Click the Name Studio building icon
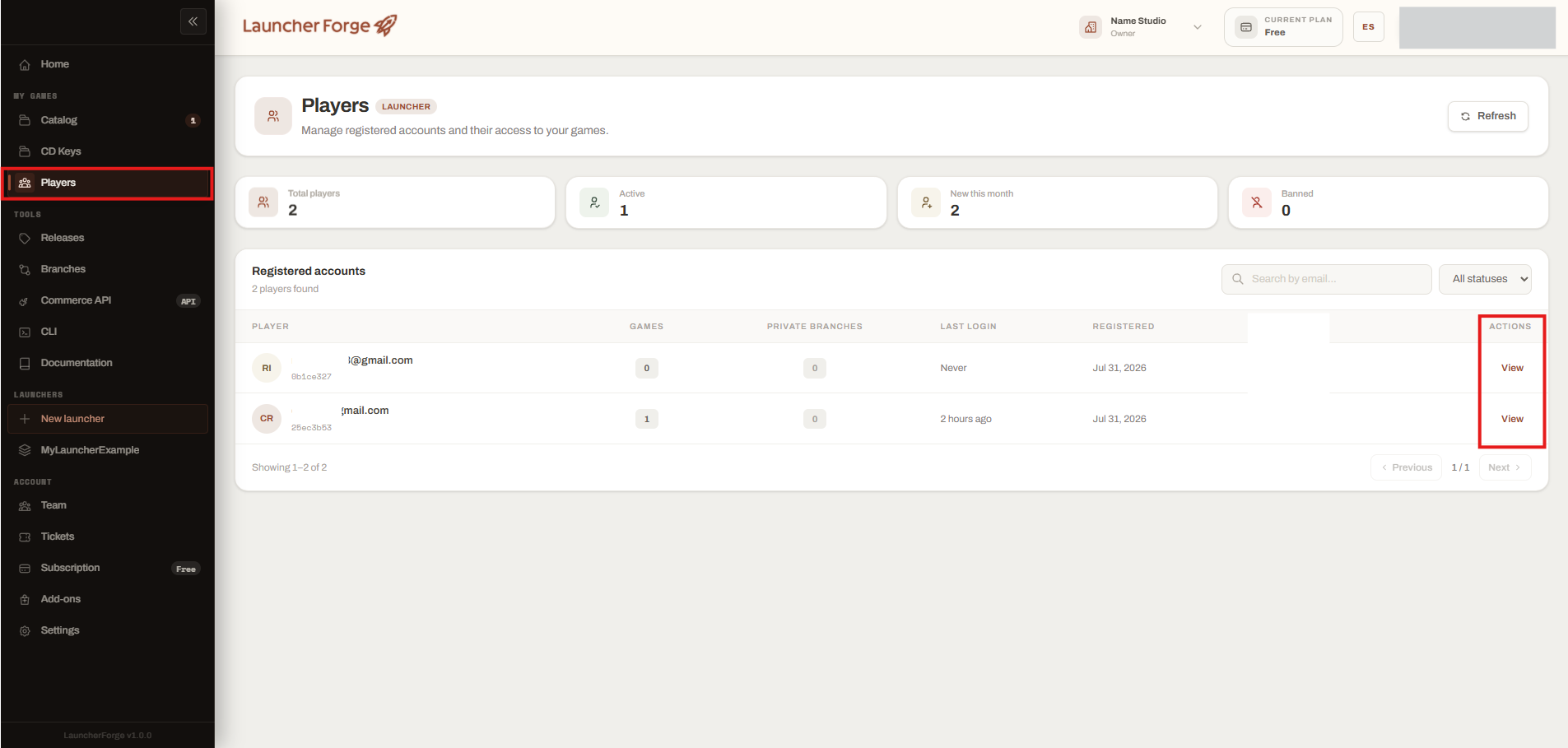The height and width of the screenshot is (748, 1568). coord(1091,27)
